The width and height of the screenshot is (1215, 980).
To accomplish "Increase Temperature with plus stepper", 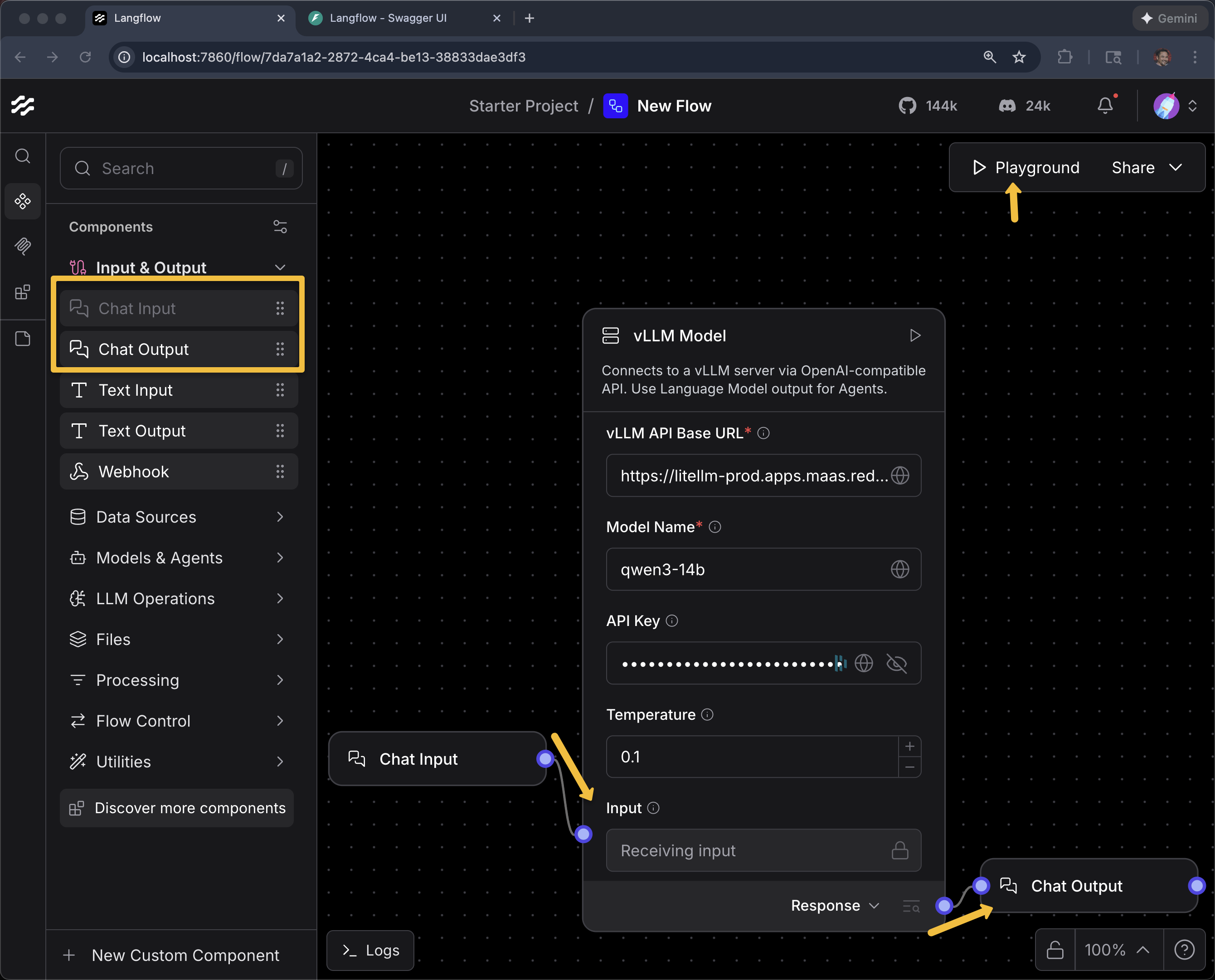I will click(x=909, y=746).
